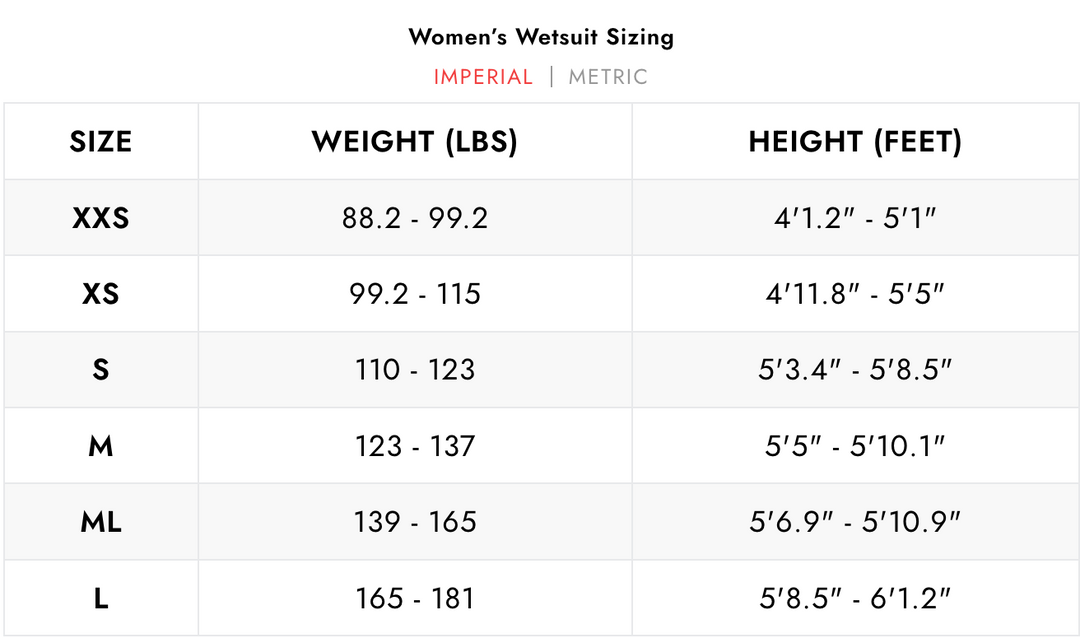
Task: Select the XXS size row
Action: click(102, 218)
